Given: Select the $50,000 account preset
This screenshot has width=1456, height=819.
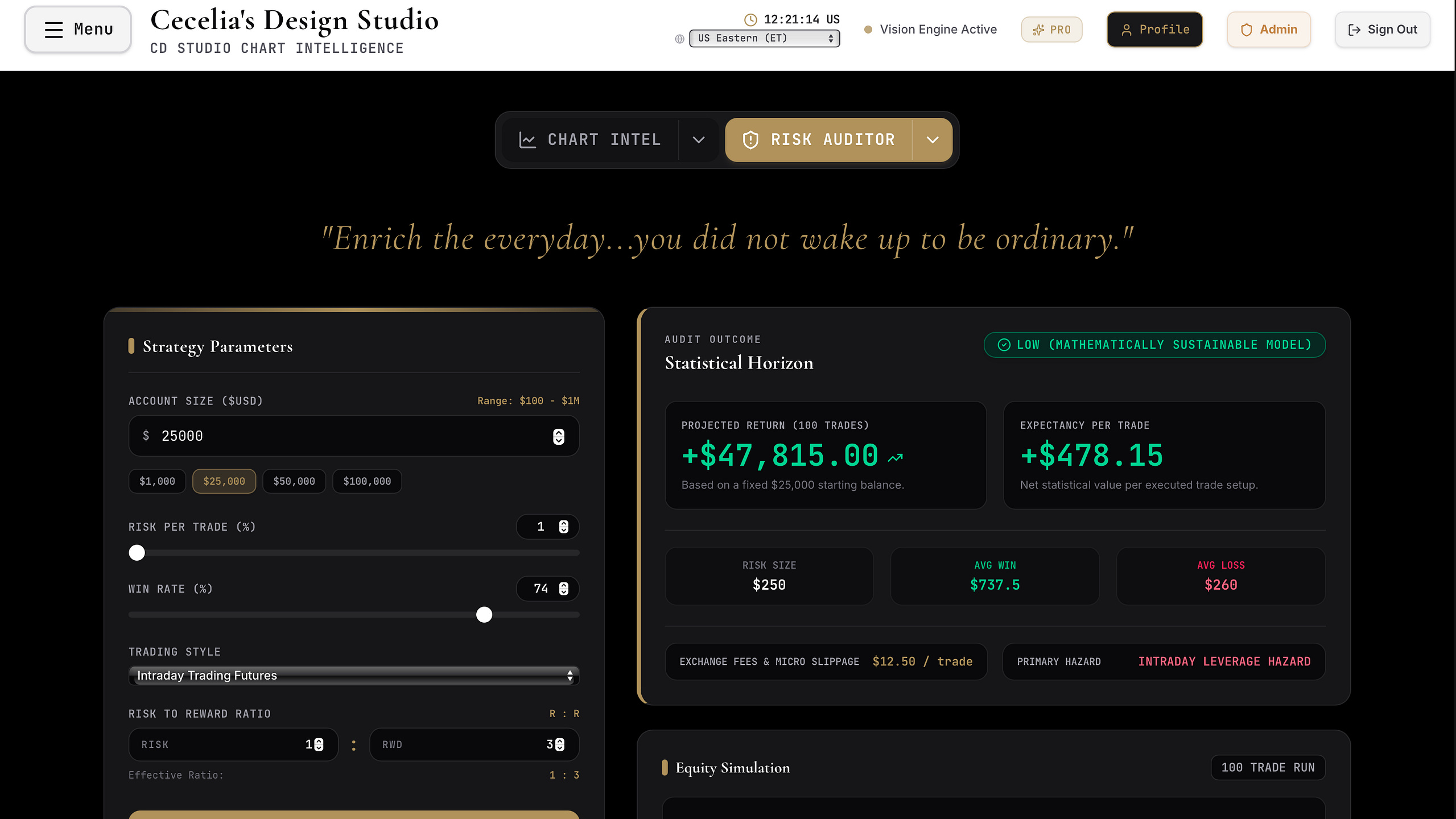Looking at the screenshot, I should coord(294,481).
